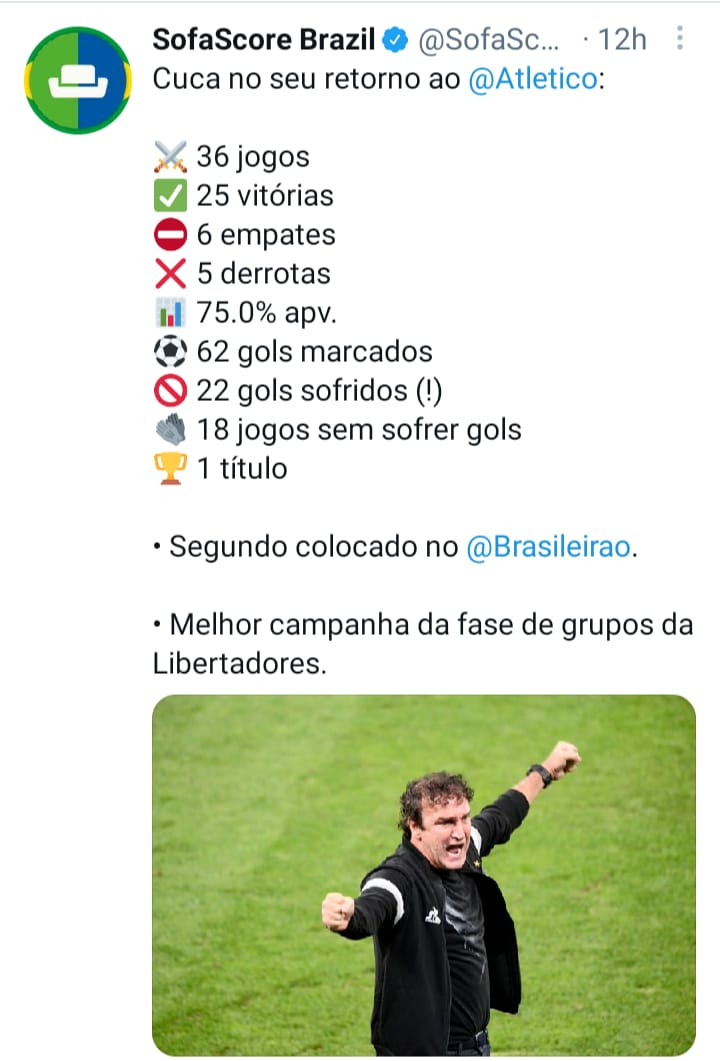This screenshot has width=720, height=1061.
Task: Click the trophy emoji beside 1 título
Action: 171,469
